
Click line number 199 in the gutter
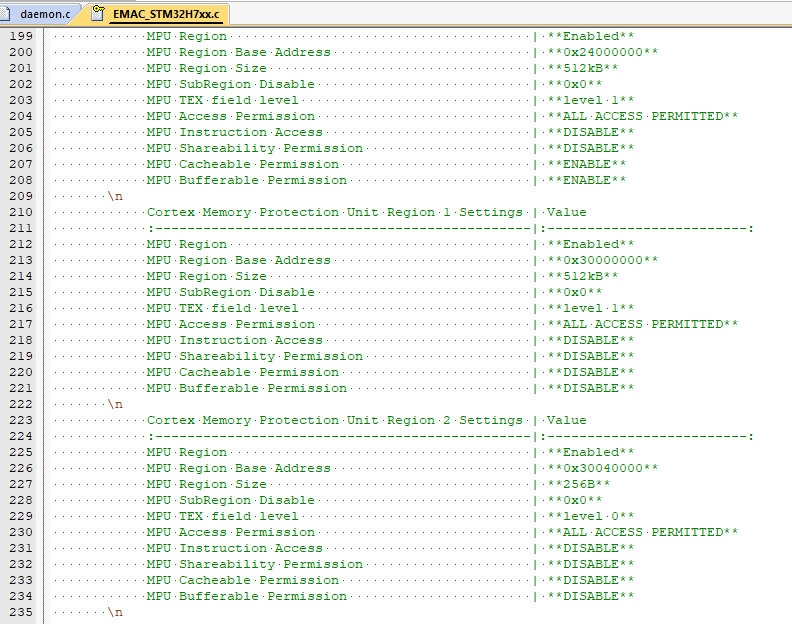tap(21, 36)
